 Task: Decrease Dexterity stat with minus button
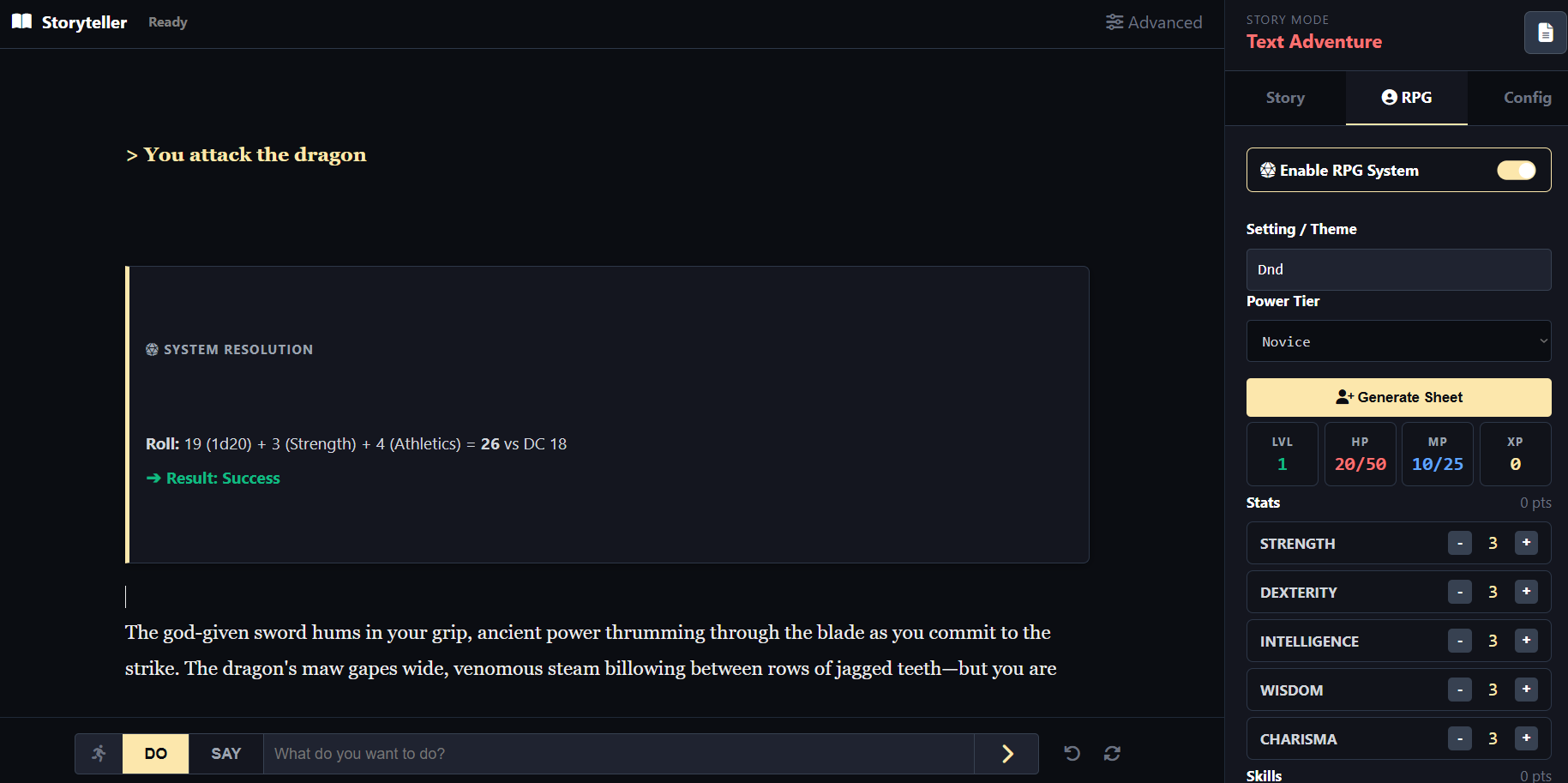(x=1459, y=592)
